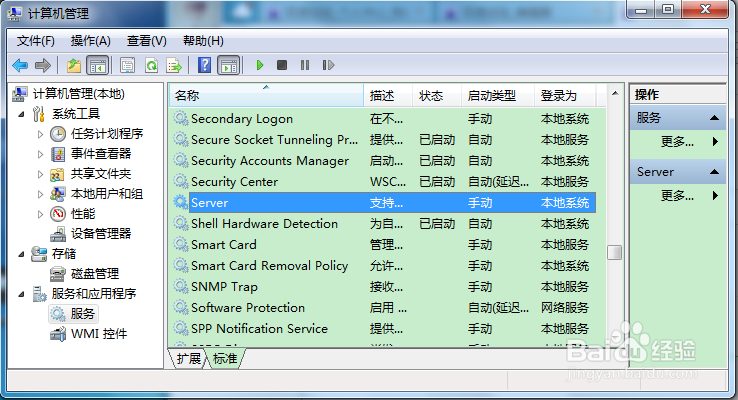738x400 pixels.
Task: Click the Forward arrow toolbar icon
Action: [43, 65]
